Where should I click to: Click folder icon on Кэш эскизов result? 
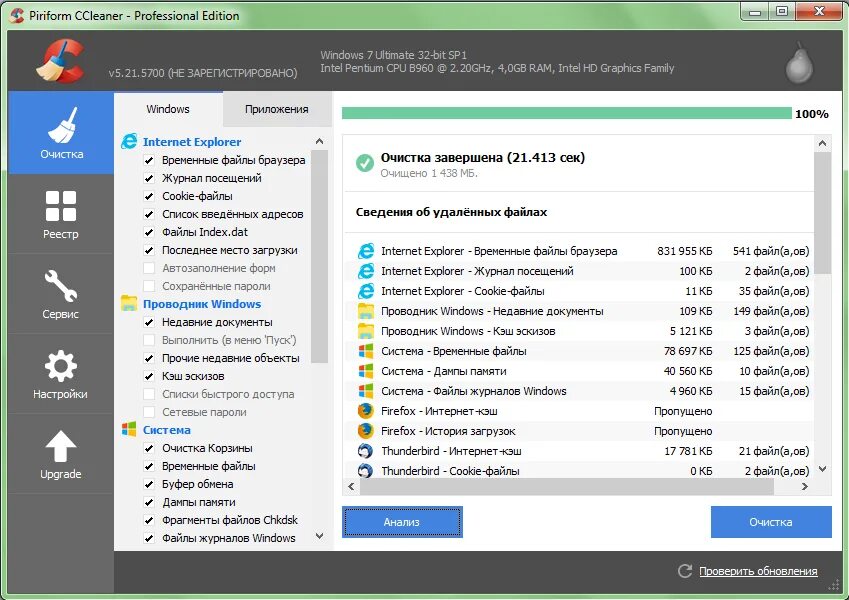tap(366, 331)
